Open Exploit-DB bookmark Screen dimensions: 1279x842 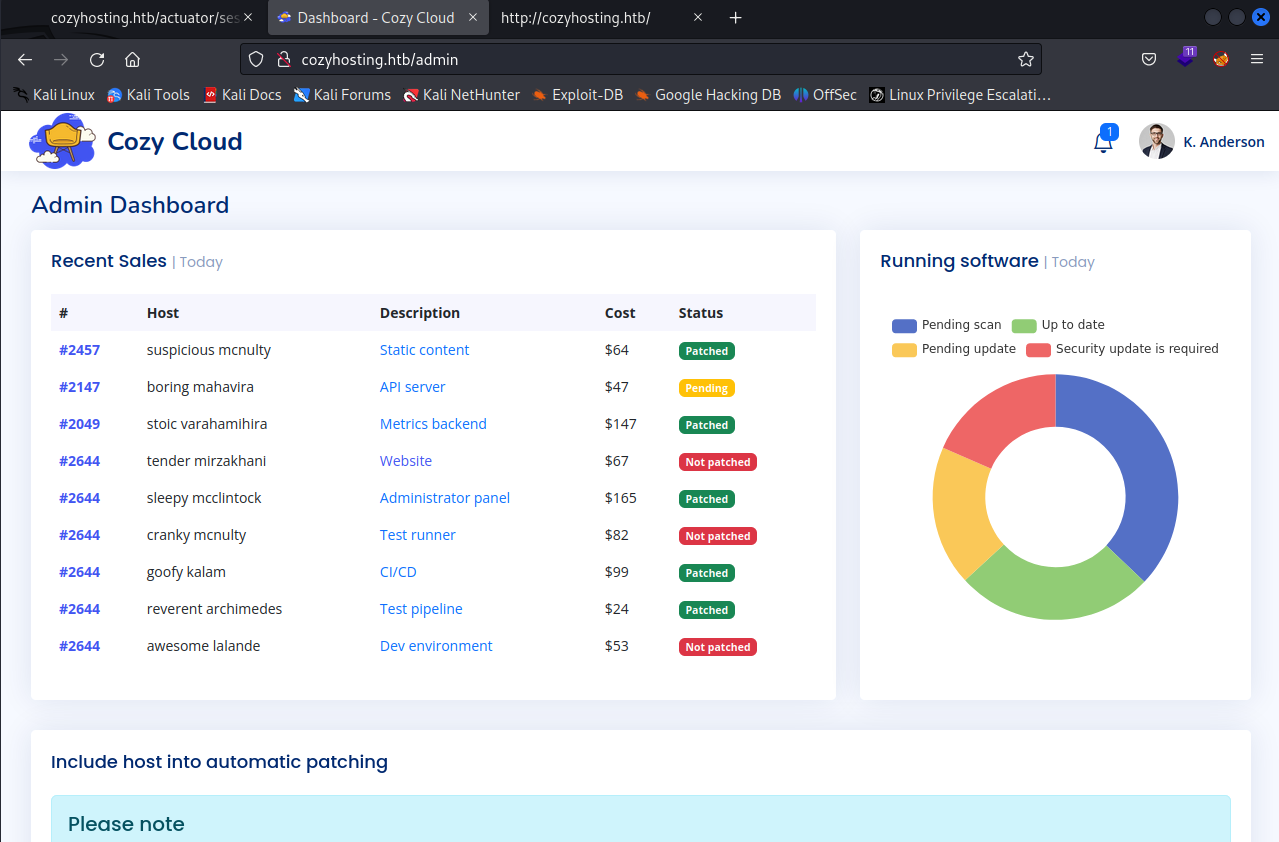click(578, 95)
